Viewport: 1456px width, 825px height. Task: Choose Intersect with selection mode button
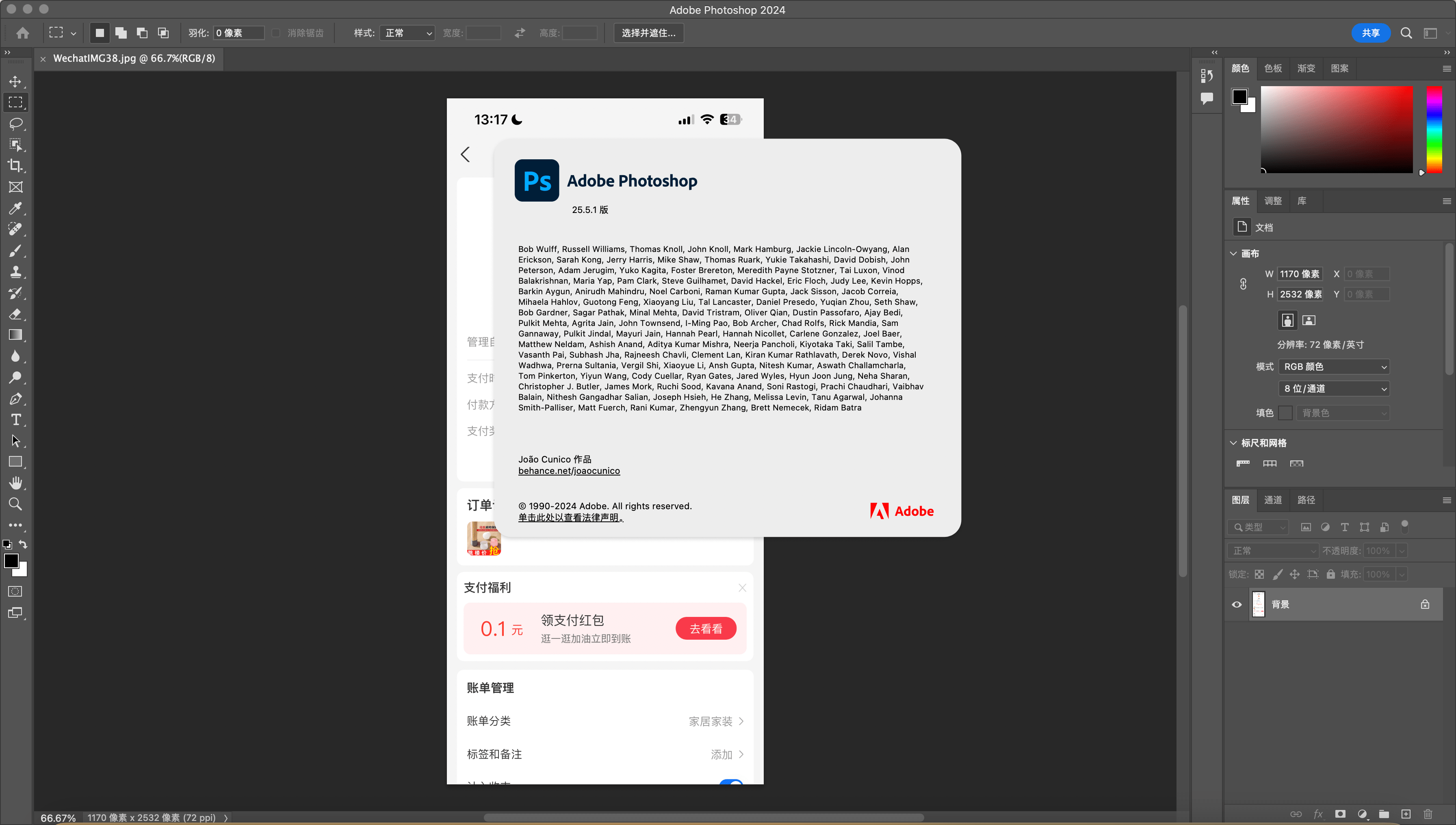tap(163, 33)
